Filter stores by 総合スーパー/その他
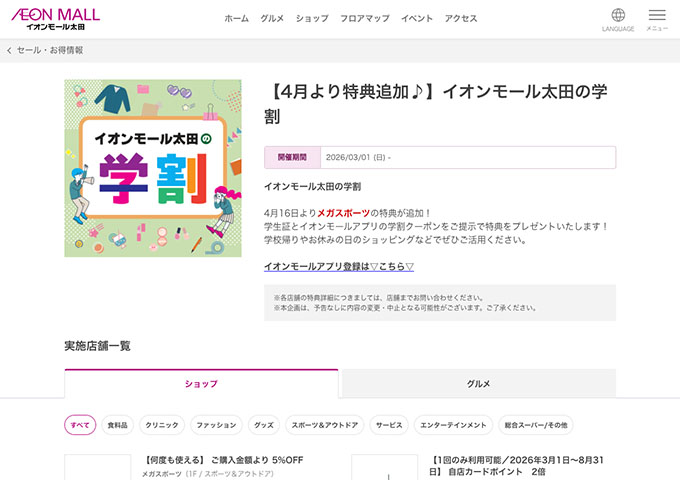The height and width of the screenshot is (480, 680). [x=536, y=425]
